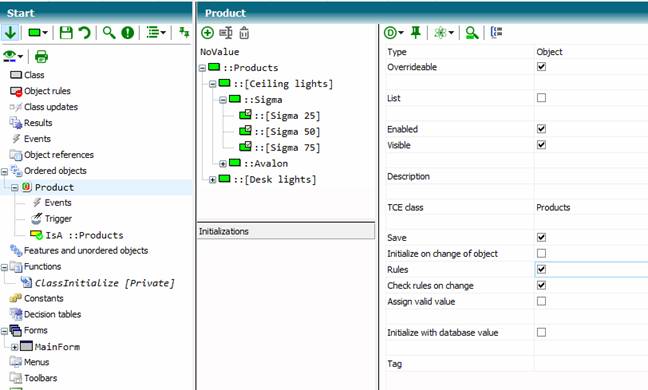Image resolution: width=648 pixels, height=390 pixels.
Task: Collapse the ::Sigma node
Action: click(x=223, y=100)
